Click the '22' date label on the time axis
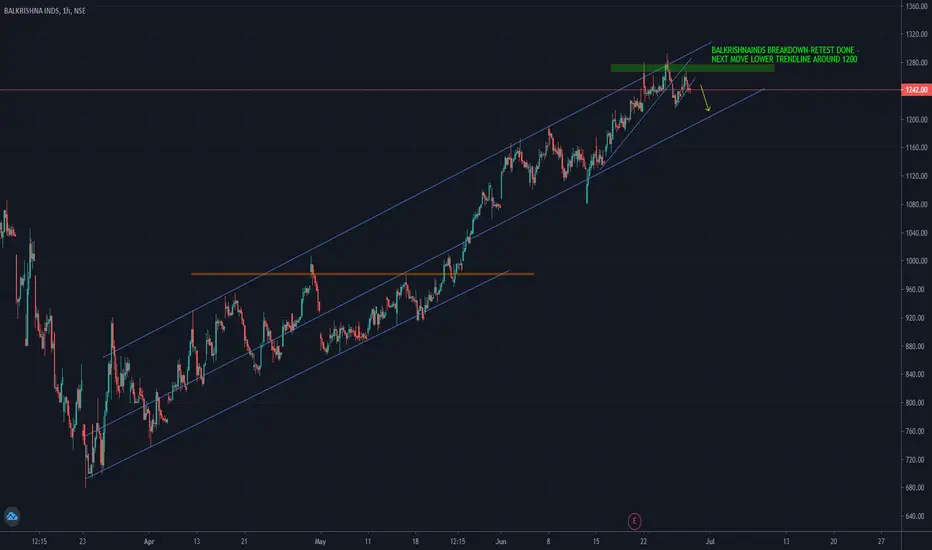This screenshot has width=932, height=550. (x=643, y=542)
